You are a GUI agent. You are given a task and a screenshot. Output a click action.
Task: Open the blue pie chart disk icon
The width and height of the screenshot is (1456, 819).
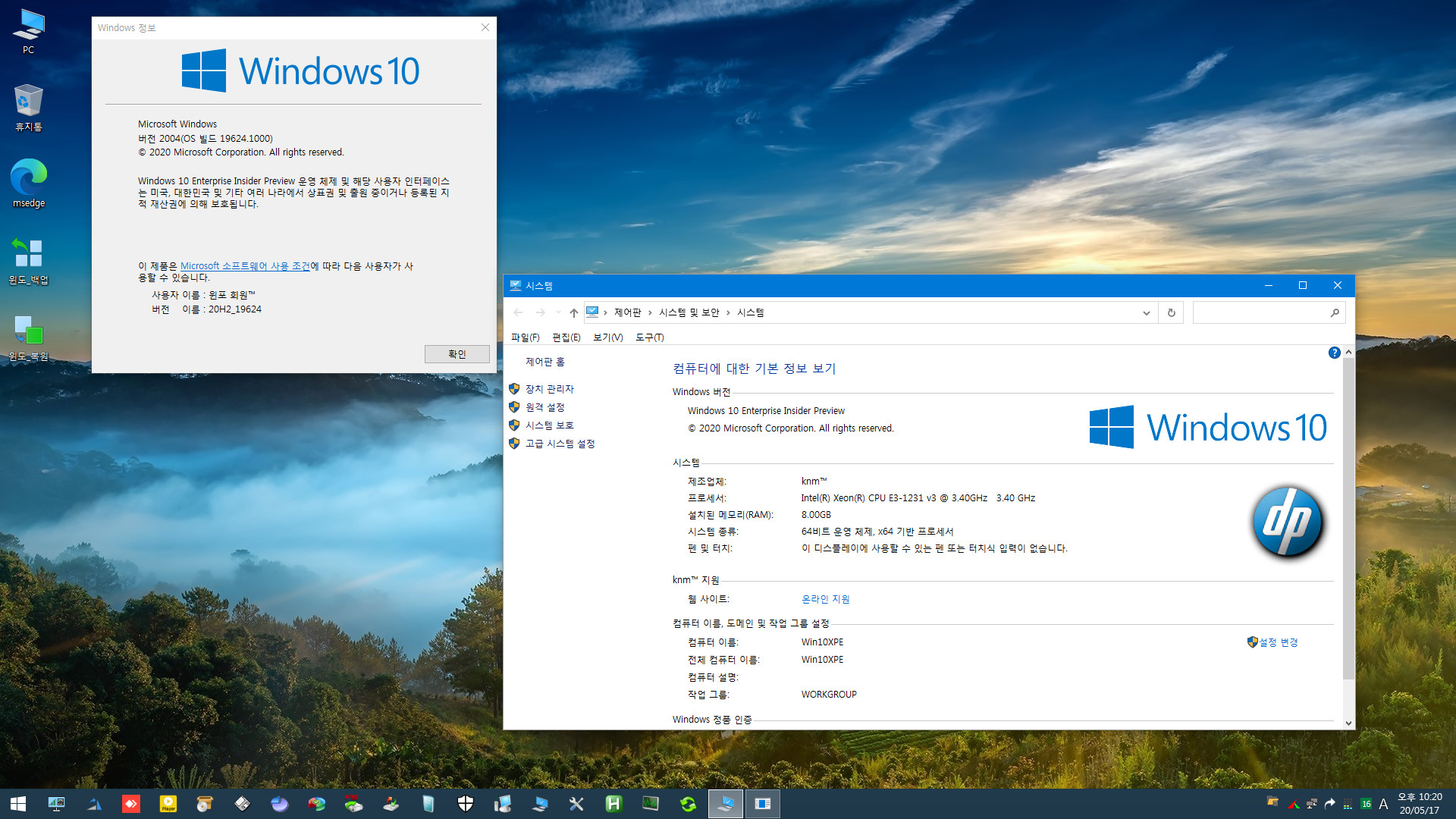(x=280, y=804)
